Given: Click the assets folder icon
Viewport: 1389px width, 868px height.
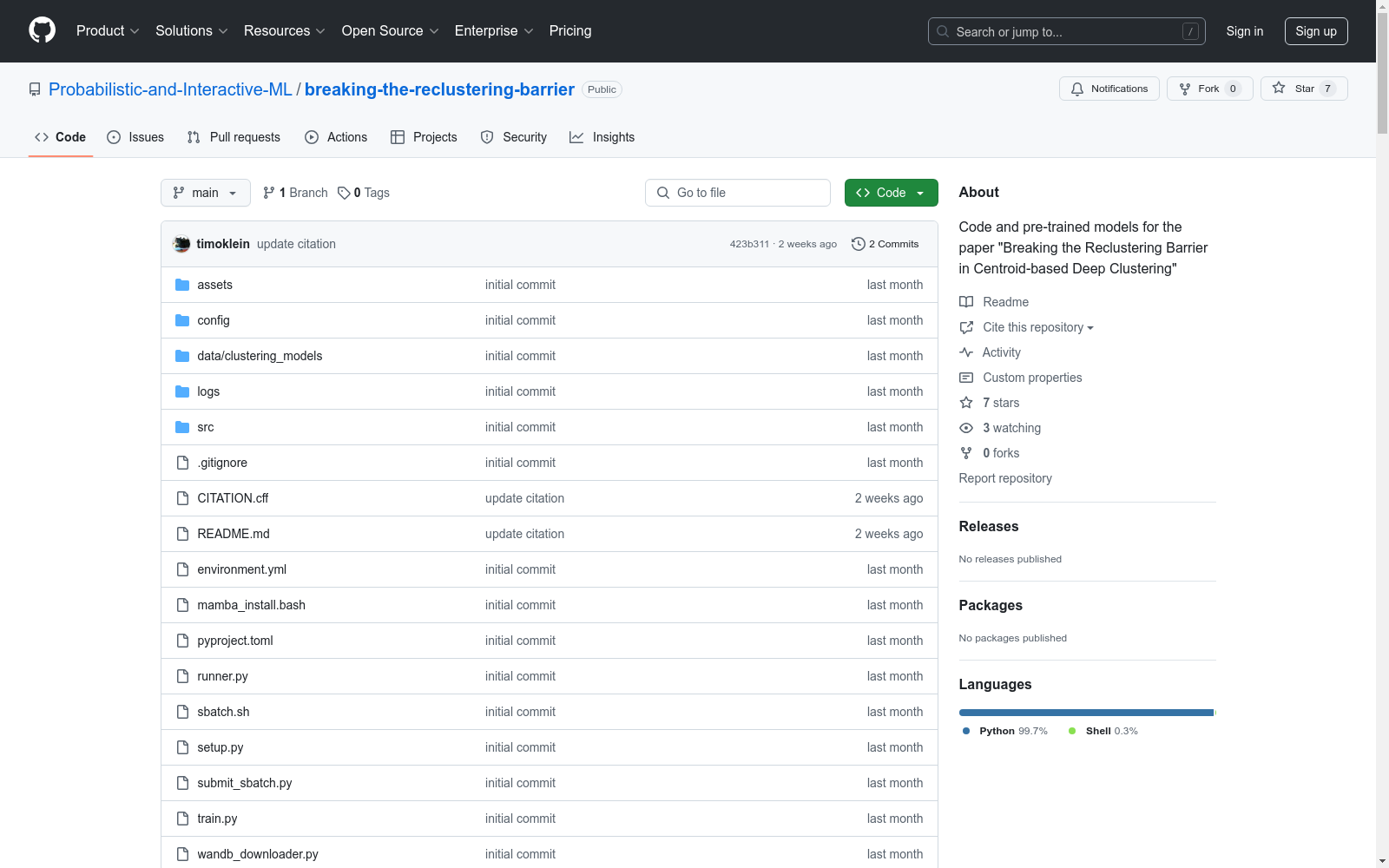Looking at the screenshot, I should pyautogui.click(x=182, y=285).
